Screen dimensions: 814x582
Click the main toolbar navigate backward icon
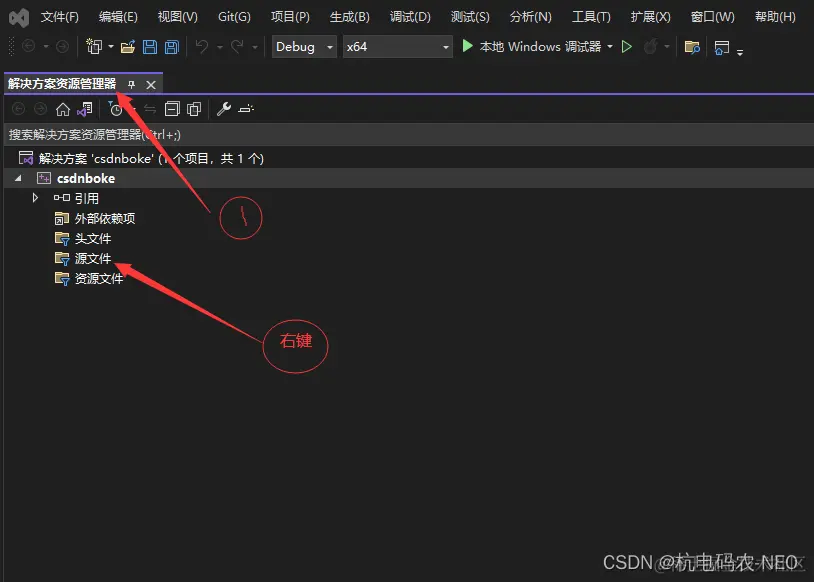pyautogui.click(x=29, y=47)
